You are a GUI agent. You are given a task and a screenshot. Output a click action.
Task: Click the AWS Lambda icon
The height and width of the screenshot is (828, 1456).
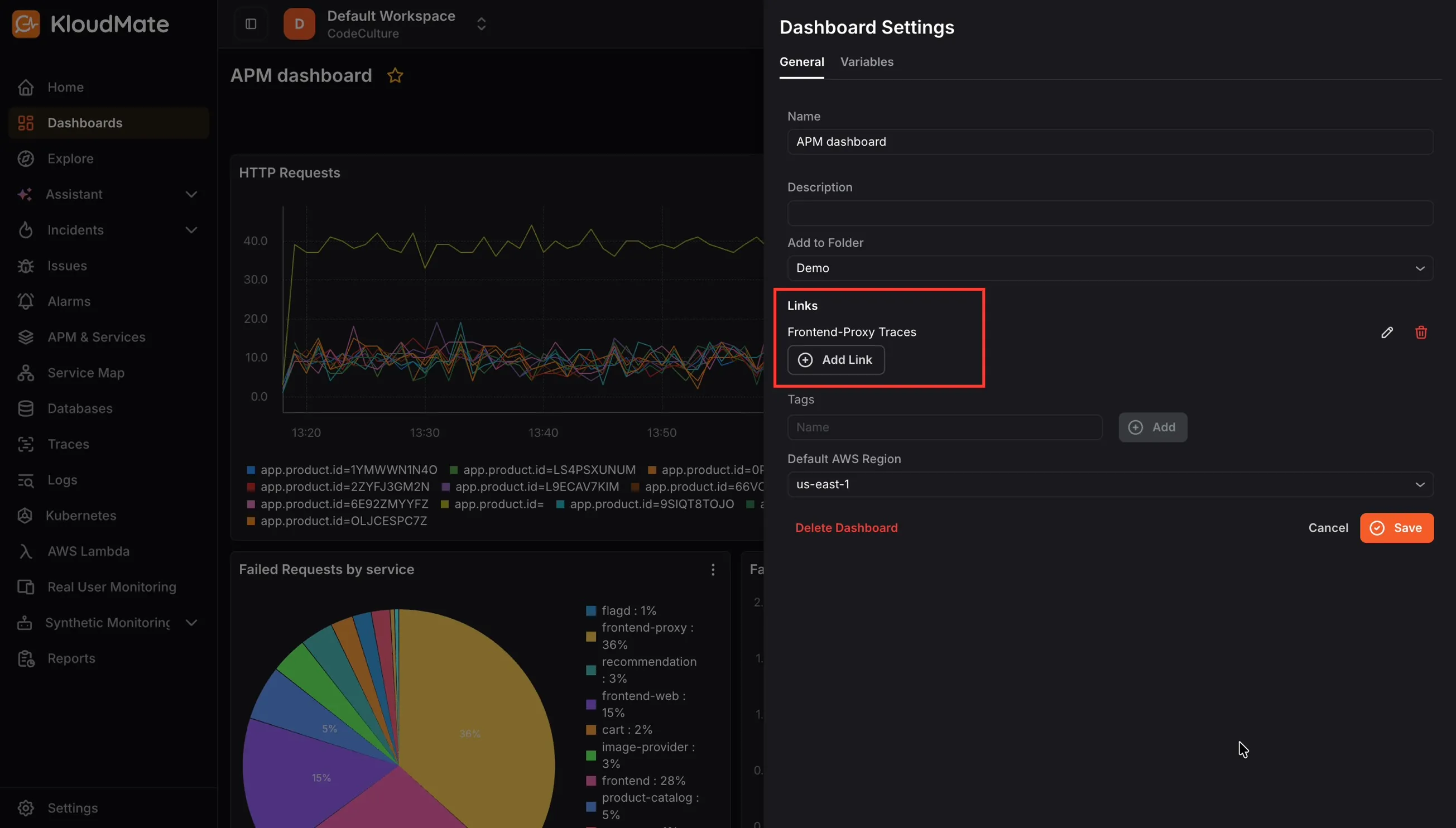(26, 552)
